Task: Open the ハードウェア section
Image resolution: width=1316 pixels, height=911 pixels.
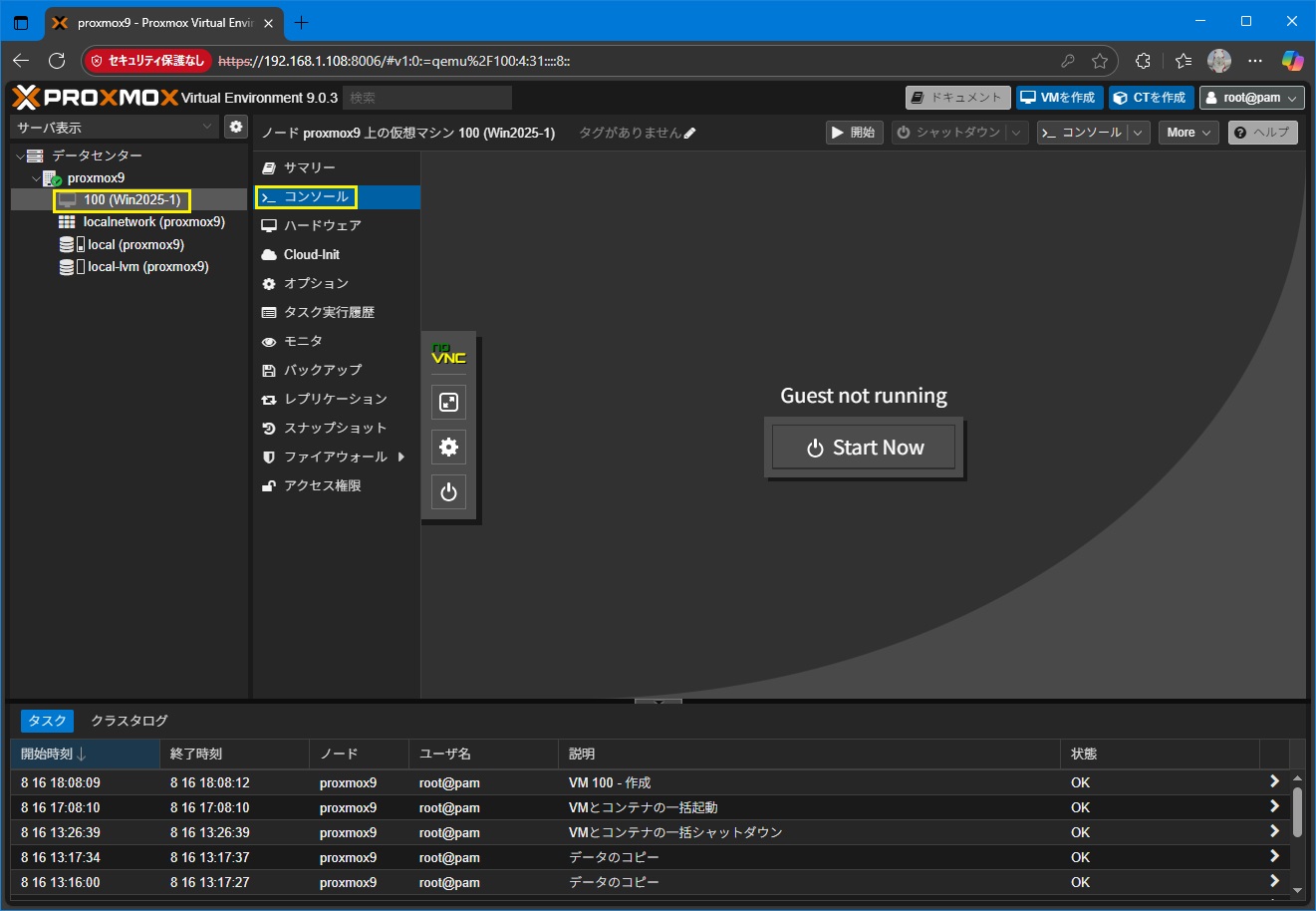Action: pyautogui.click(x=337, y=225)
